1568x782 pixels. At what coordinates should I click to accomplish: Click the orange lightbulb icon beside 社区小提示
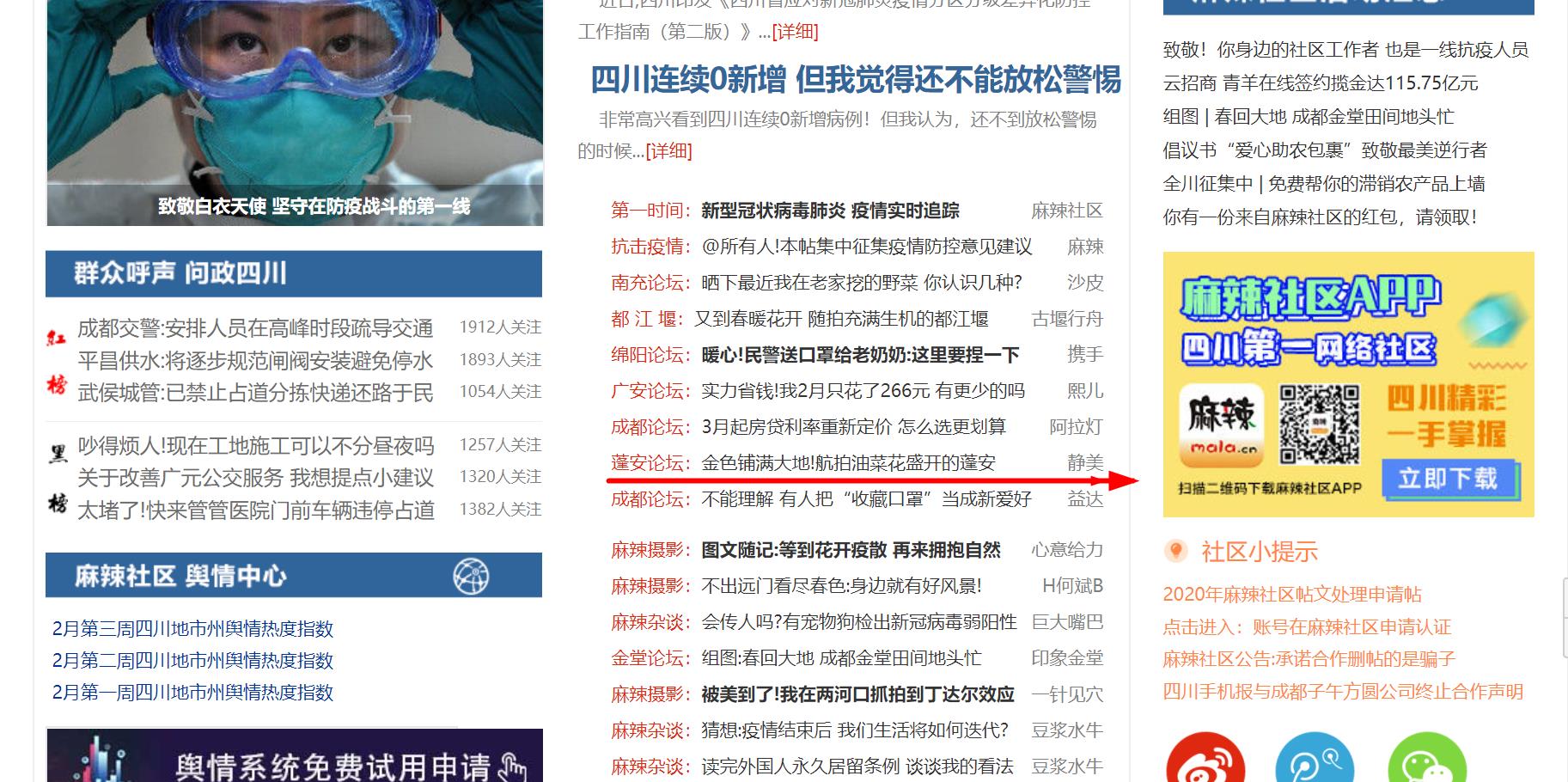click(1175, 551)
